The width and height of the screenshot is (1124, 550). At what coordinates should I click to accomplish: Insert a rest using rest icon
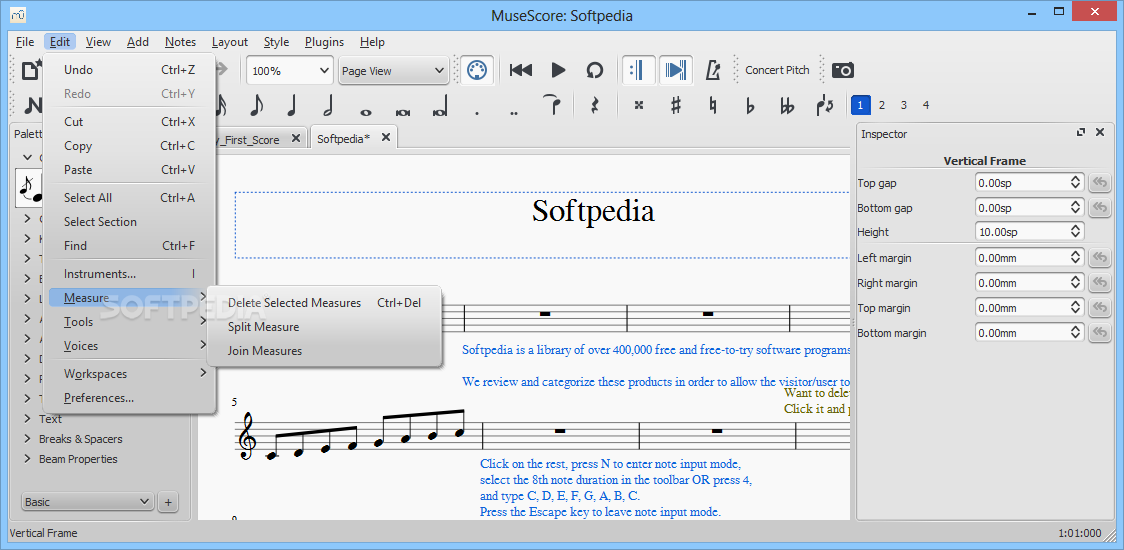point(594,105)
